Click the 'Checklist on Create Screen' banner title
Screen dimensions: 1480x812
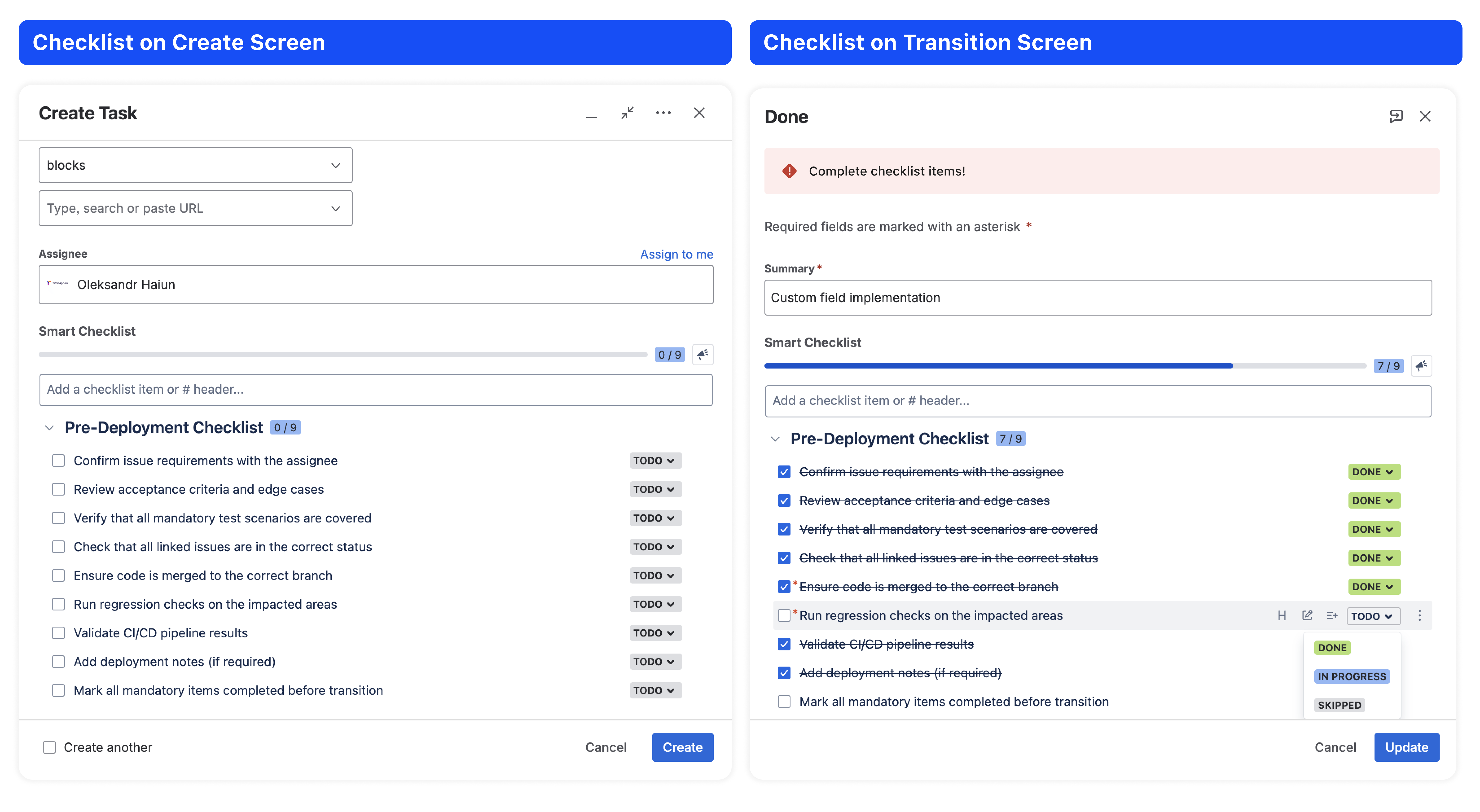point(179,42)
